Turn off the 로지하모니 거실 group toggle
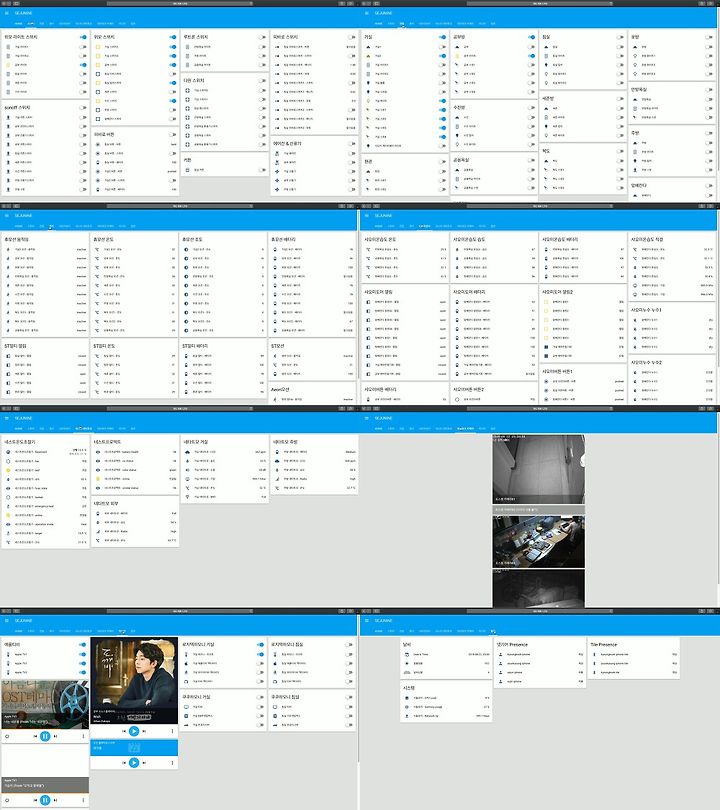The height and width of the screenshot is (810, 720). [x=260, y=645]
